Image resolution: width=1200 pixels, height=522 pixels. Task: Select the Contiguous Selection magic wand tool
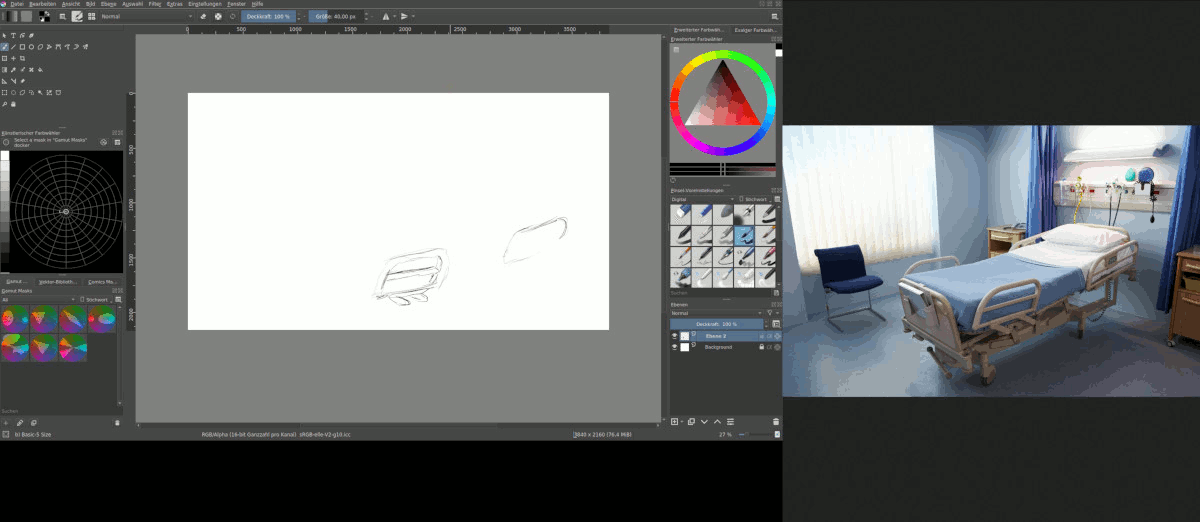(40, 92)
